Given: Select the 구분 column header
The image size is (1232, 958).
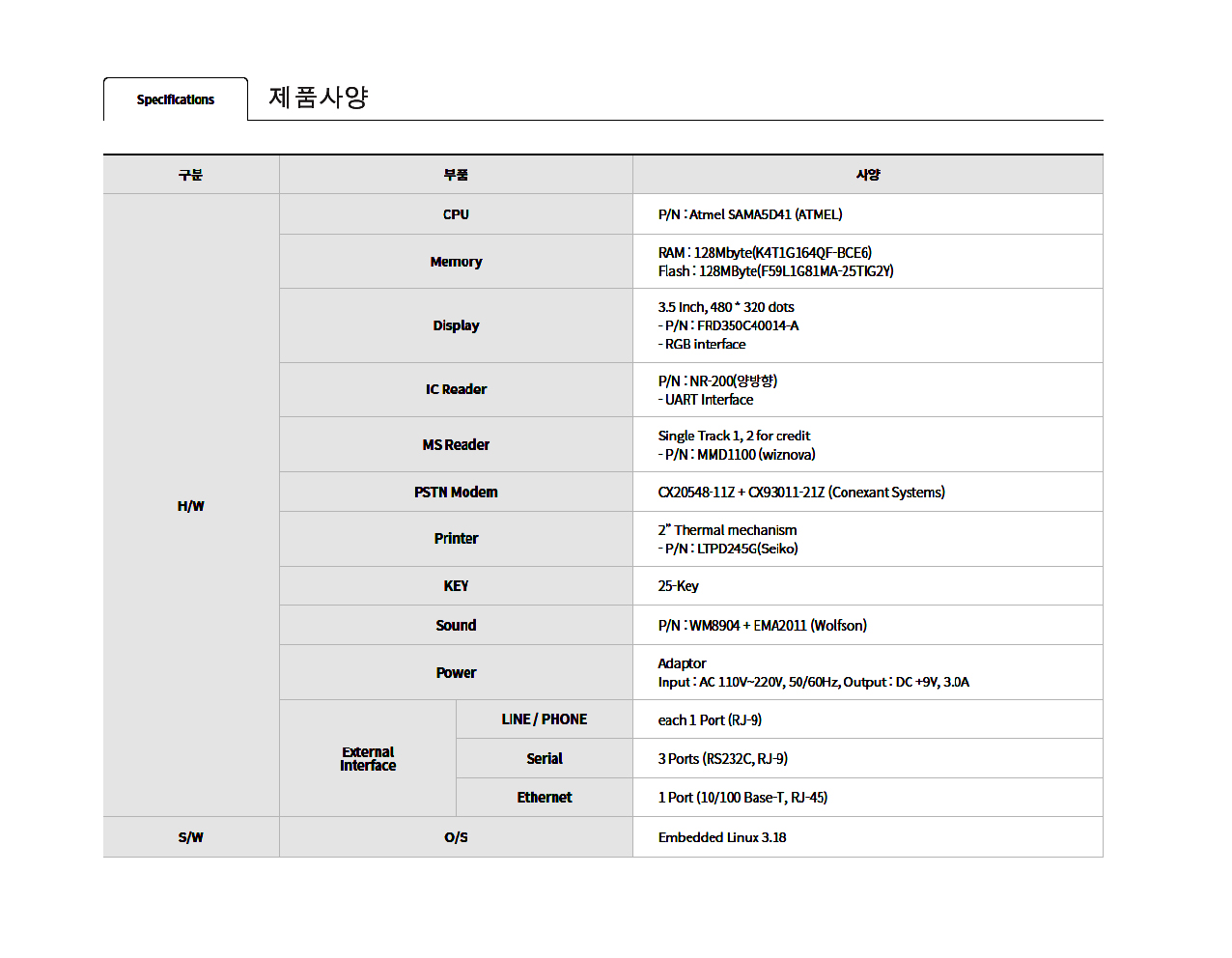Looking at the screenshot, I should pos(190,175).
